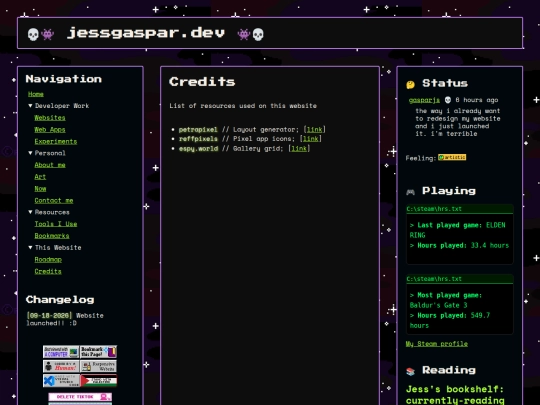Click the 'Human!' badge
The image size is (540, 405).
point(61,366)
